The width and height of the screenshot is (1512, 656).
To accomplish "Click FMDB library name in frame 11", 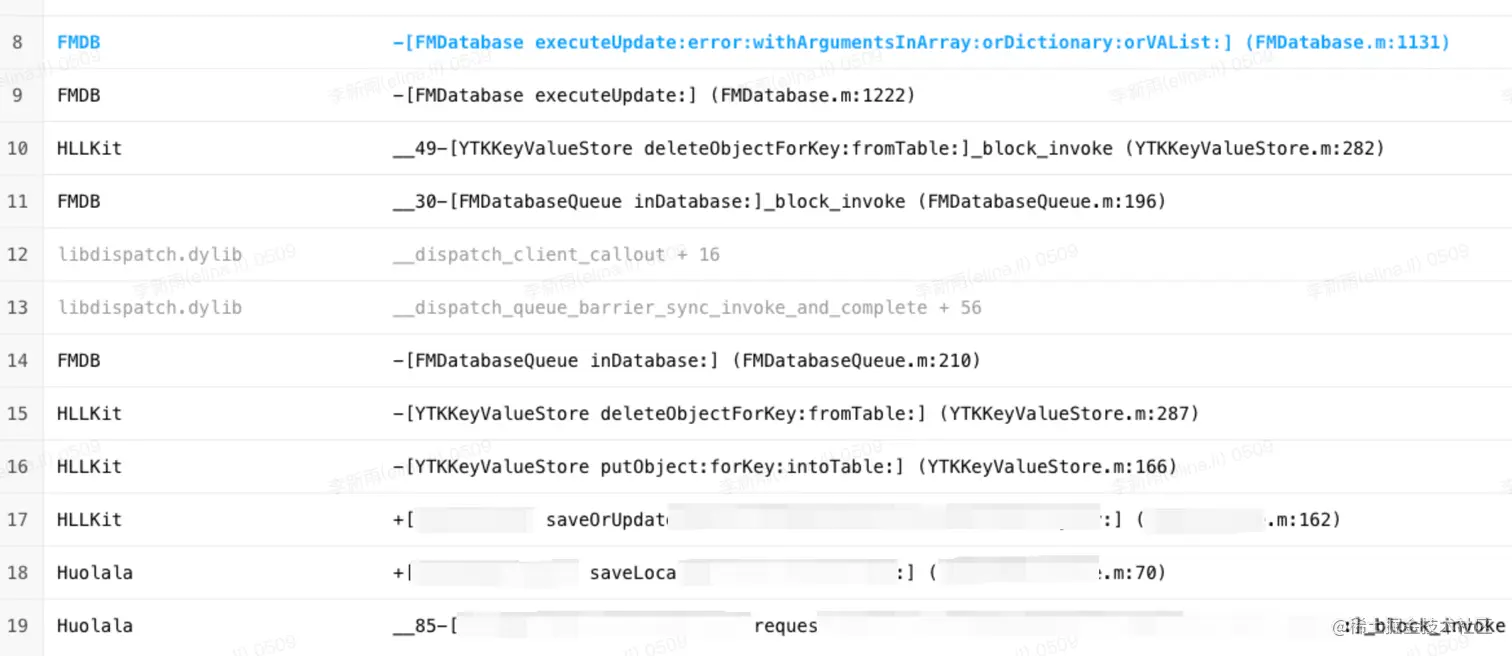I will coord(79,201).
